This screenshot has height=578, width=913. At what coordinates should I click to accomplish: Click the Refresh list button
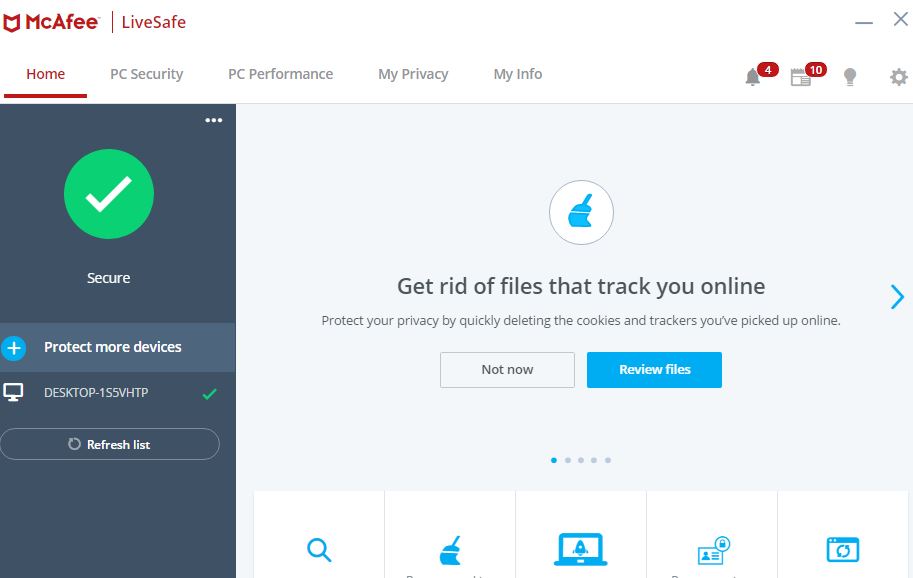click(110, 444)
